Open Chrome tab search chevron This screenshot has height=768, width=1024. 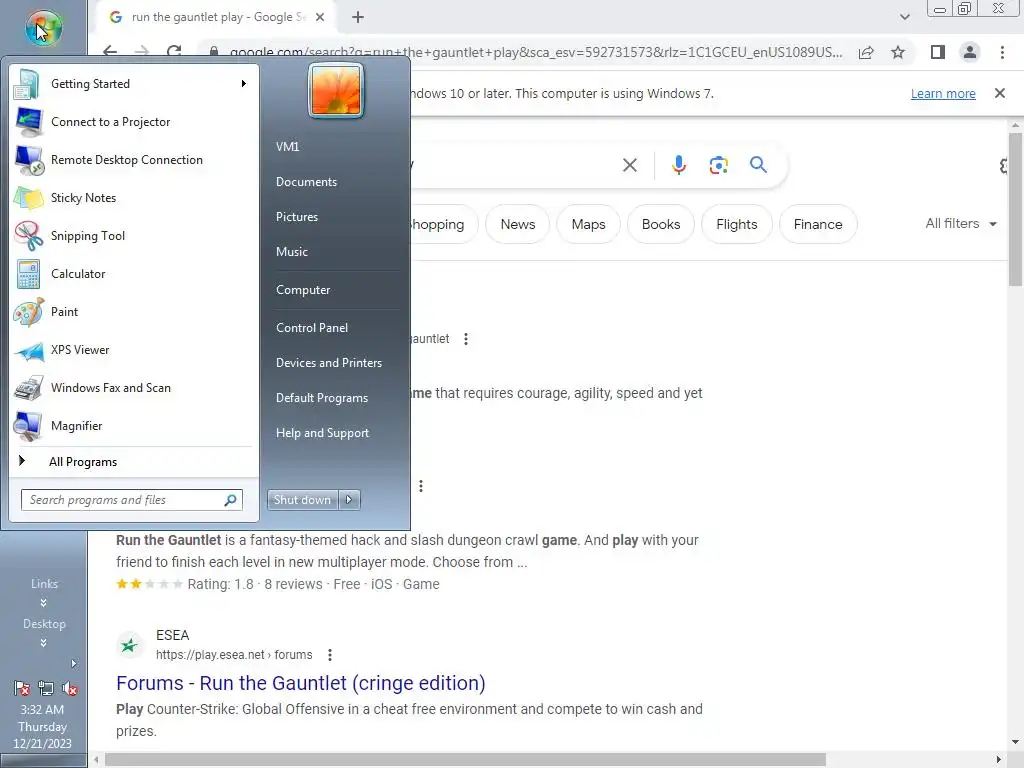904,17
